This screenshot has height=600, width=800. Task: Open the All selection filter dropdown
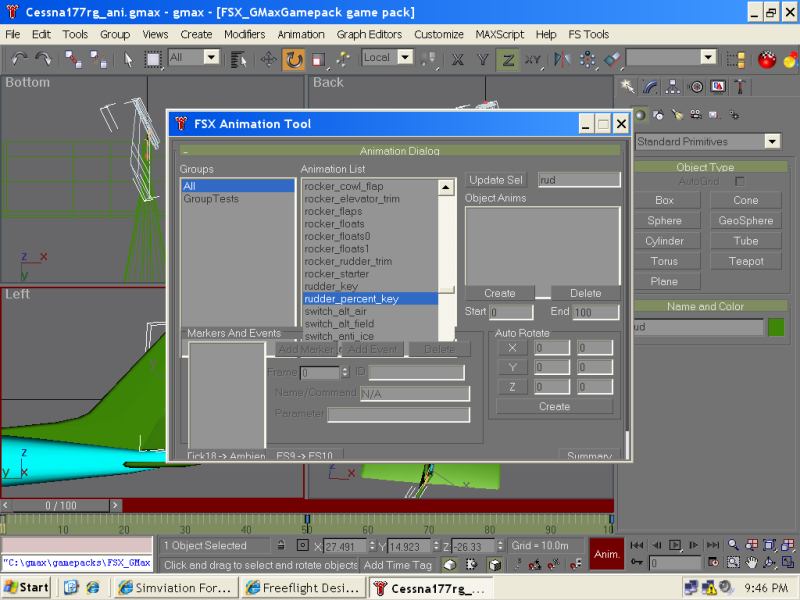[211, 58]
